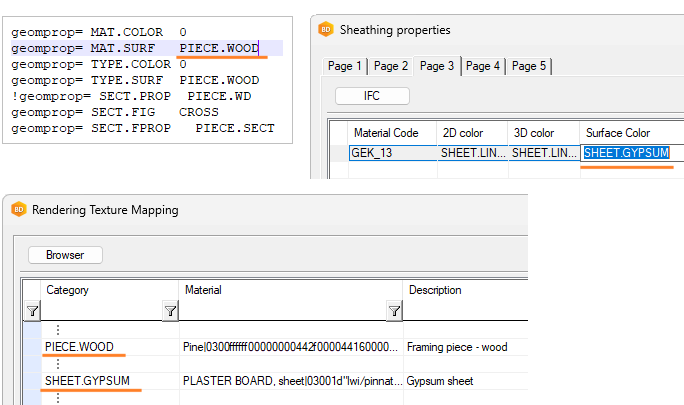684x405 pixels.
Task: Click PIECE.WOOD on the MAT.SURF line
Action: pyautogui.click(x=218, y=47)
